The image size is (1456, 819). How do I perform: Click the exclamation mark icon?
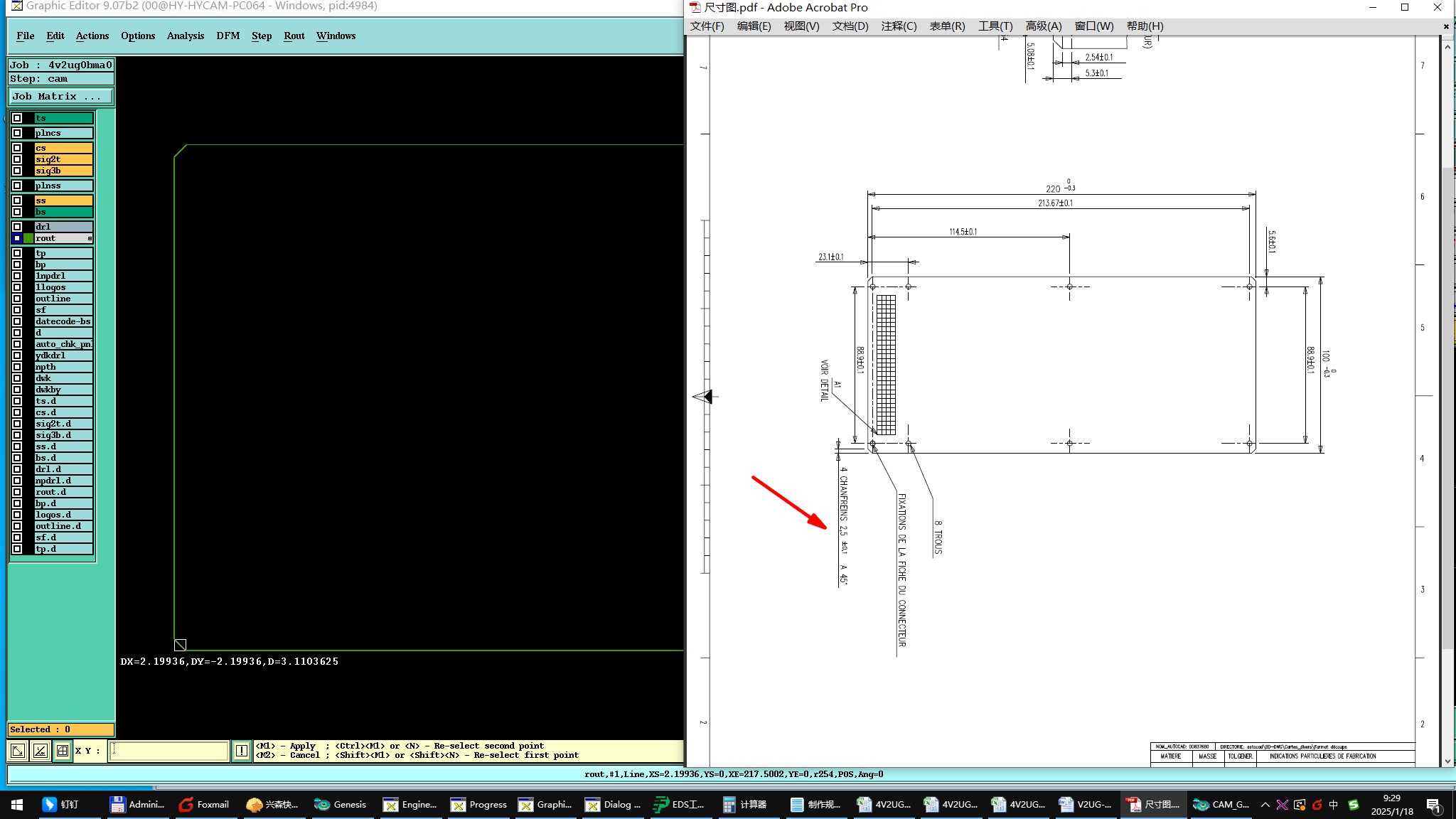(242, 750)
